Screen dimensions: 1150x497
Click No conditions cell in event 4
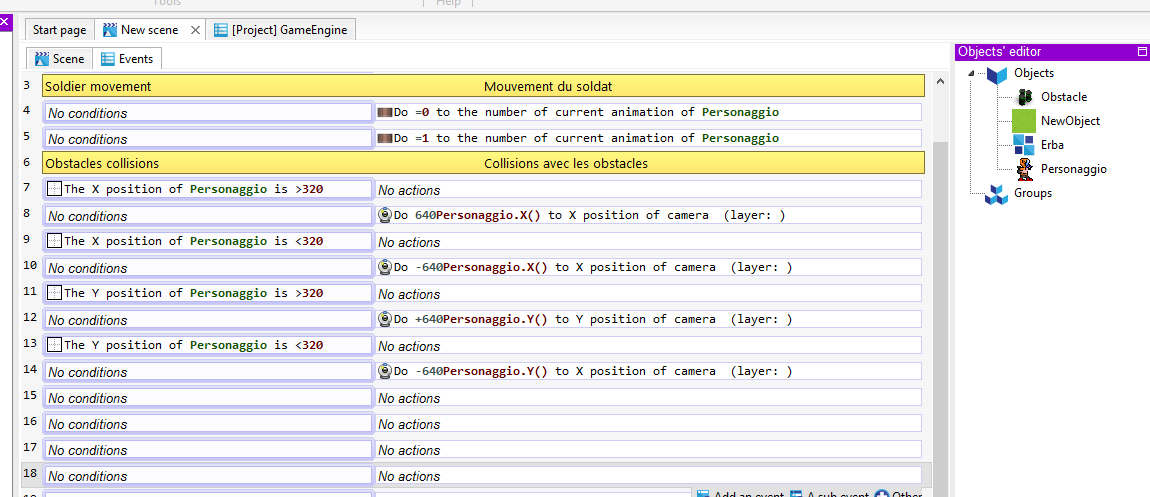(x=208, y=113)
